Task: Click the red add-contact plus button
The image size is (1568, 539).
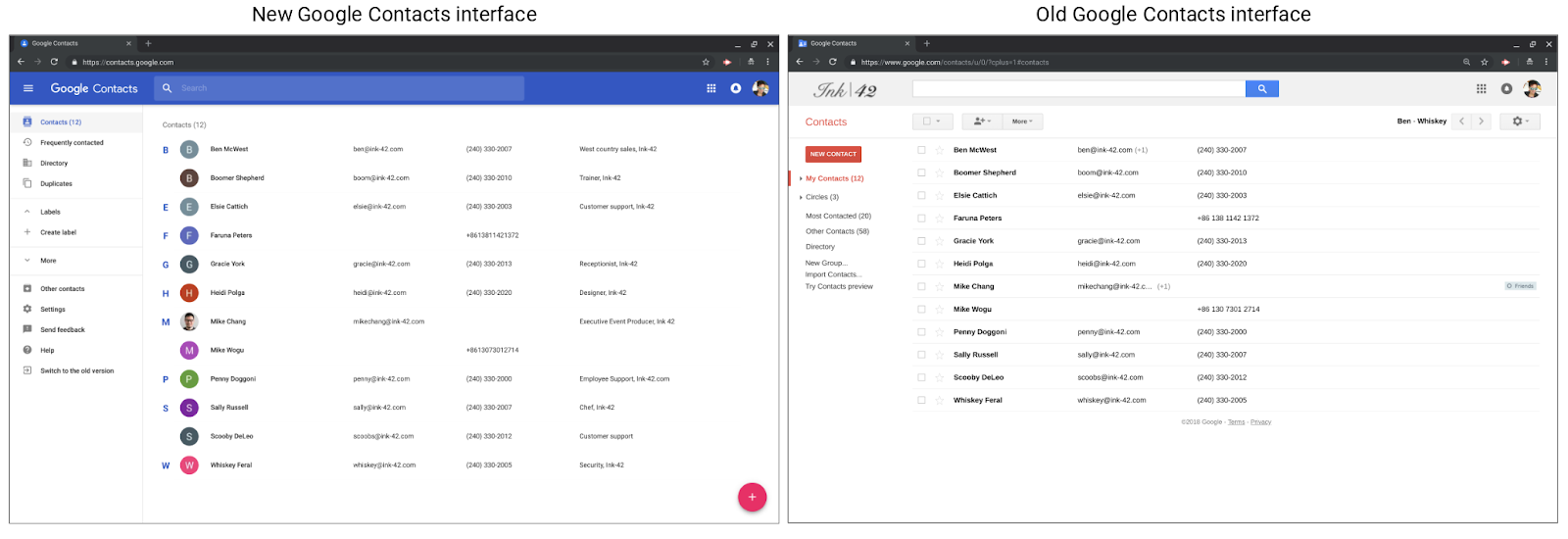Action: click(752, 497)
